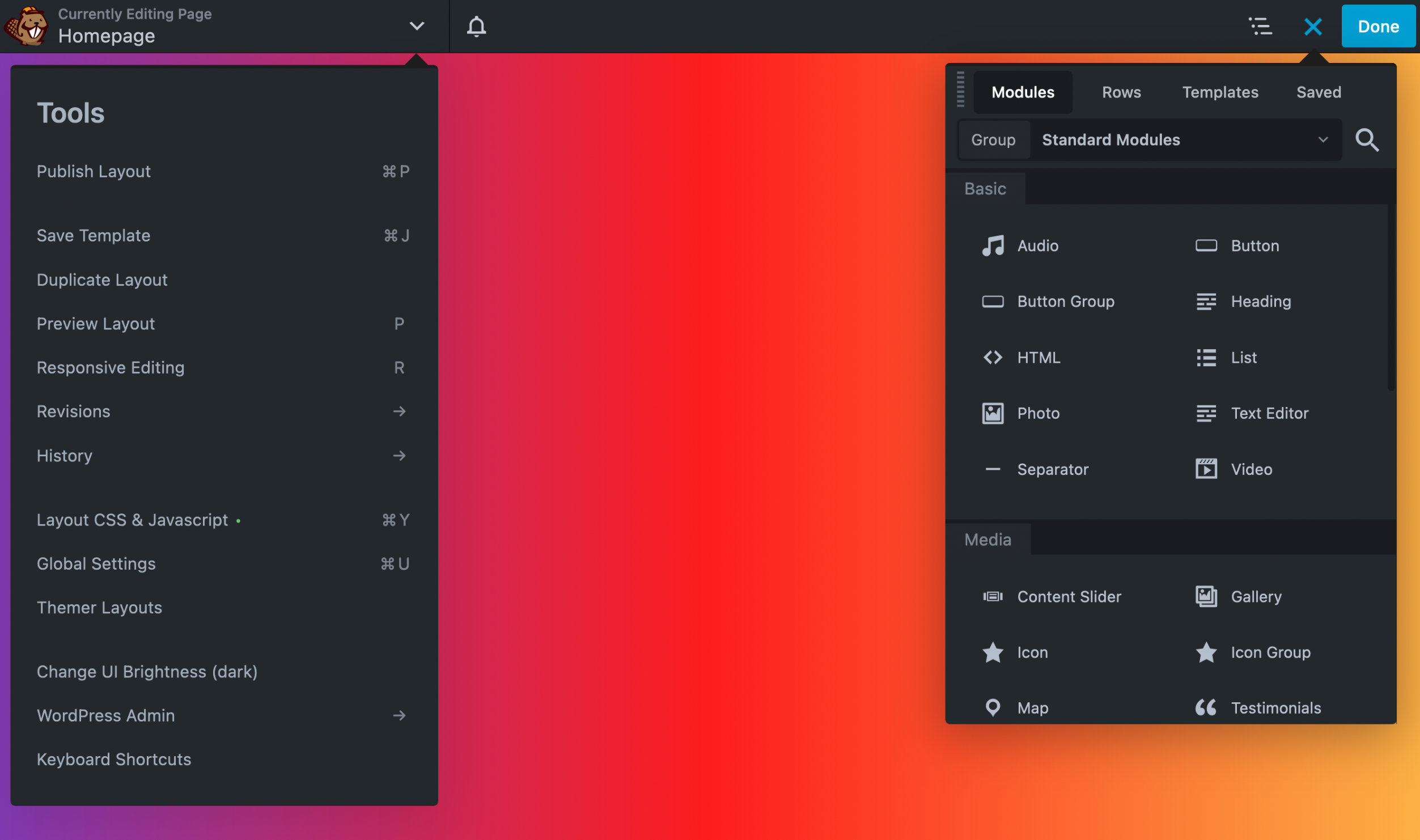The width and height of the screenshot is (1420, 840).
Task: Select the HTML module icon
Action: tap(992, 357)
